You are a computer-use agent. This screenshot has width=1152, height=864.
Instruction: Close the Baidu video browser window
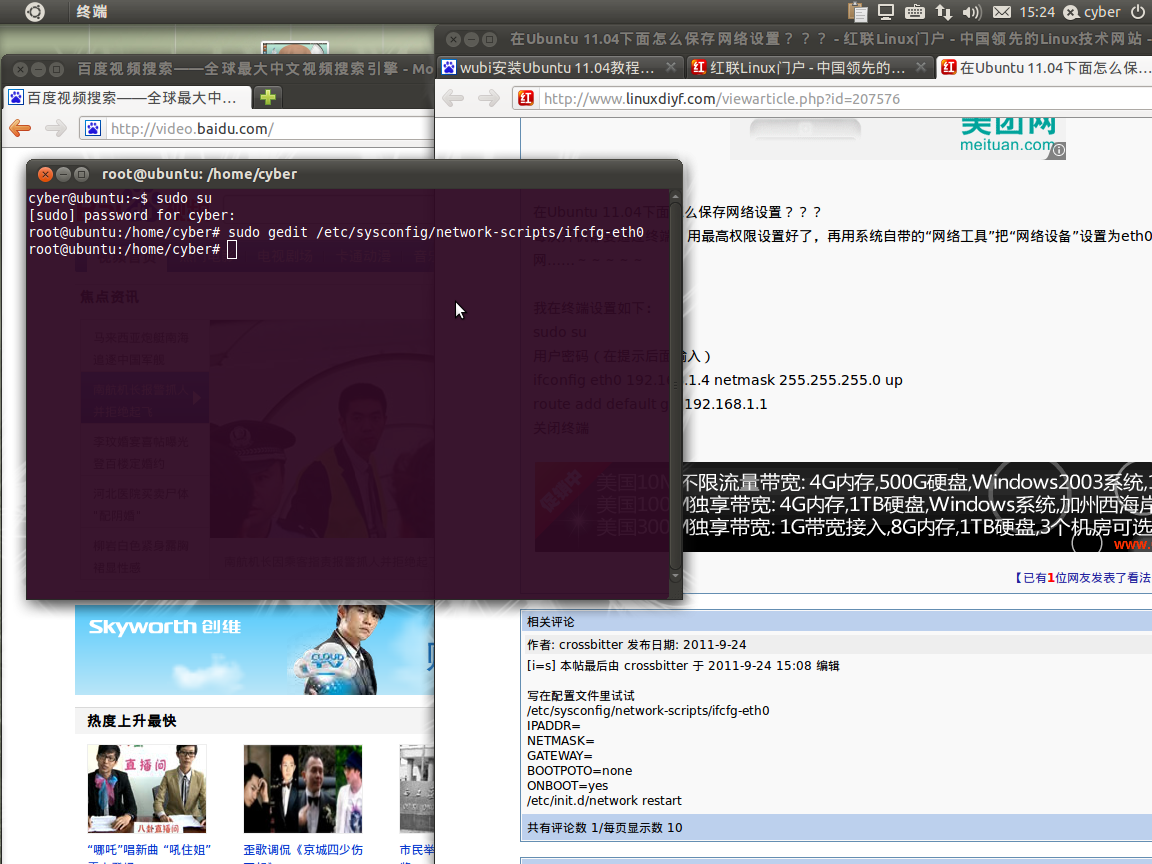20,69
